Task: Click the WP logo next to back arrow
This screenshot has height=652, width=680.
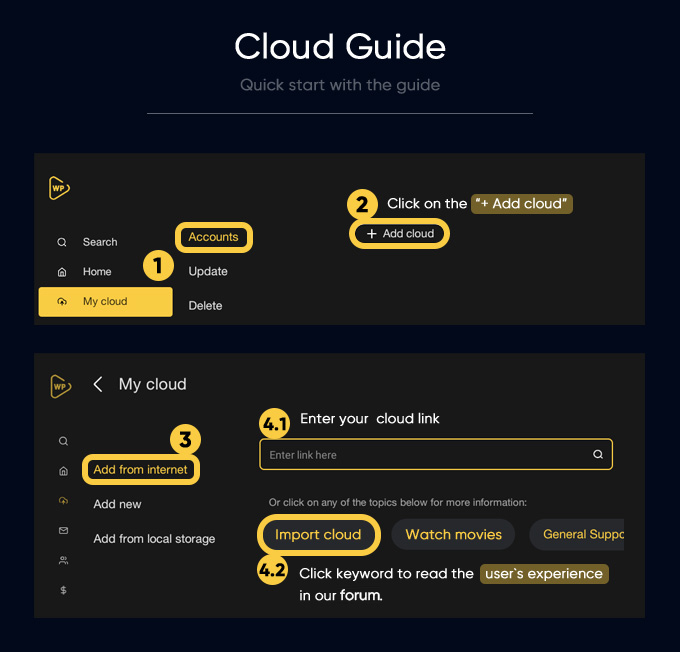Action: pyautogui.click(x=60, y=385)
